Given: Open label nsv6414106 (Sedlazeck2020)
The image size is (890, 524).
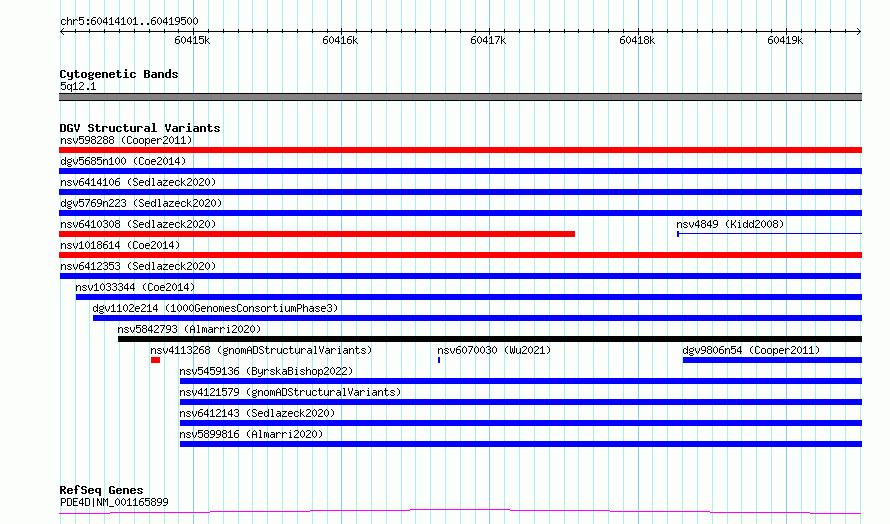Looking at the screenshot, I should click(x=138, y=182).
